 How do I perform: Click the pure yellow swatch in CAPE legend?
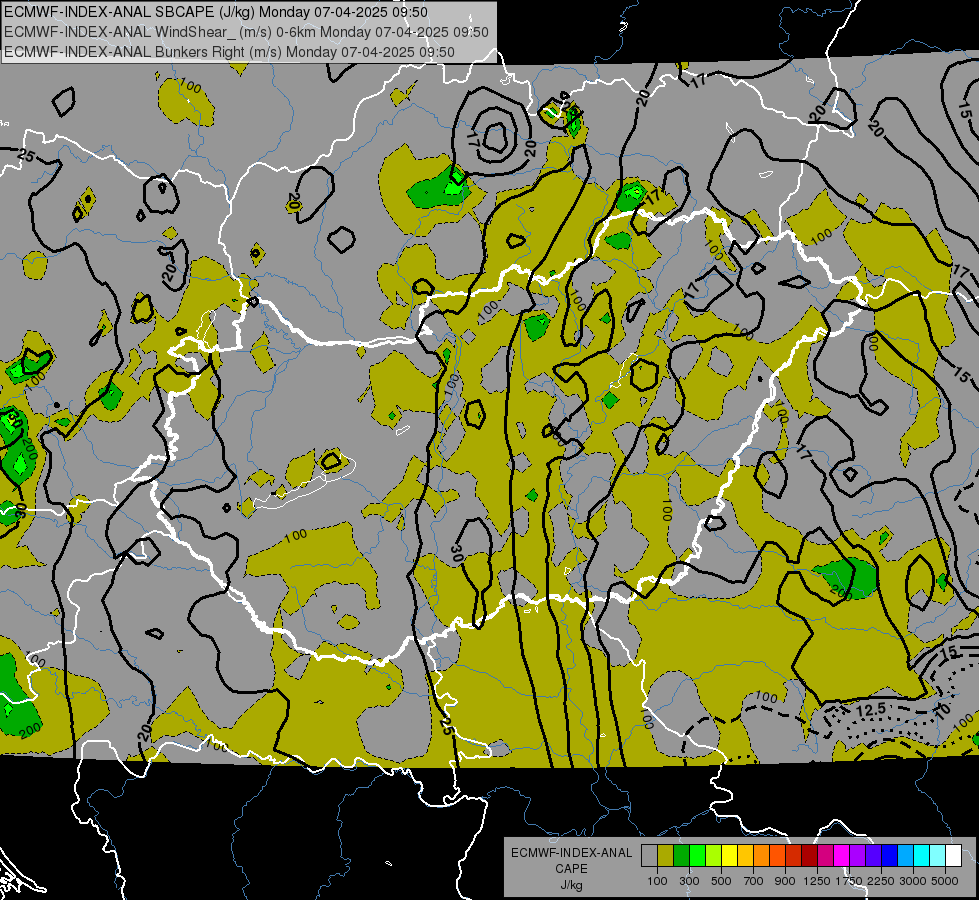(x=729, y=856)
